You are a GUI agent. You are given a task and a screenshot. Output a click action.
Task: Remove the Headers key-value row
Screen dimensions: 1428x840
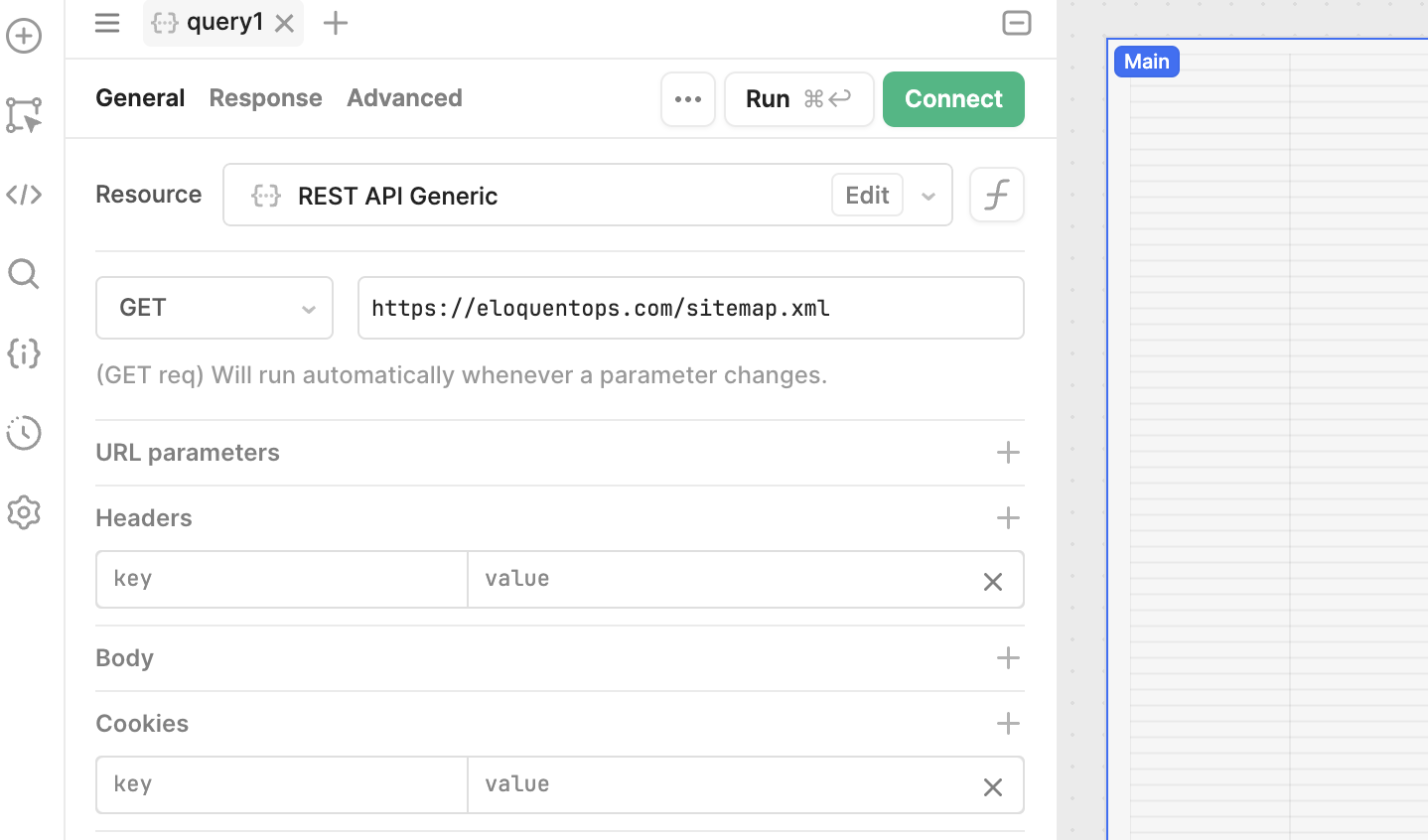(x=992, y=582)
